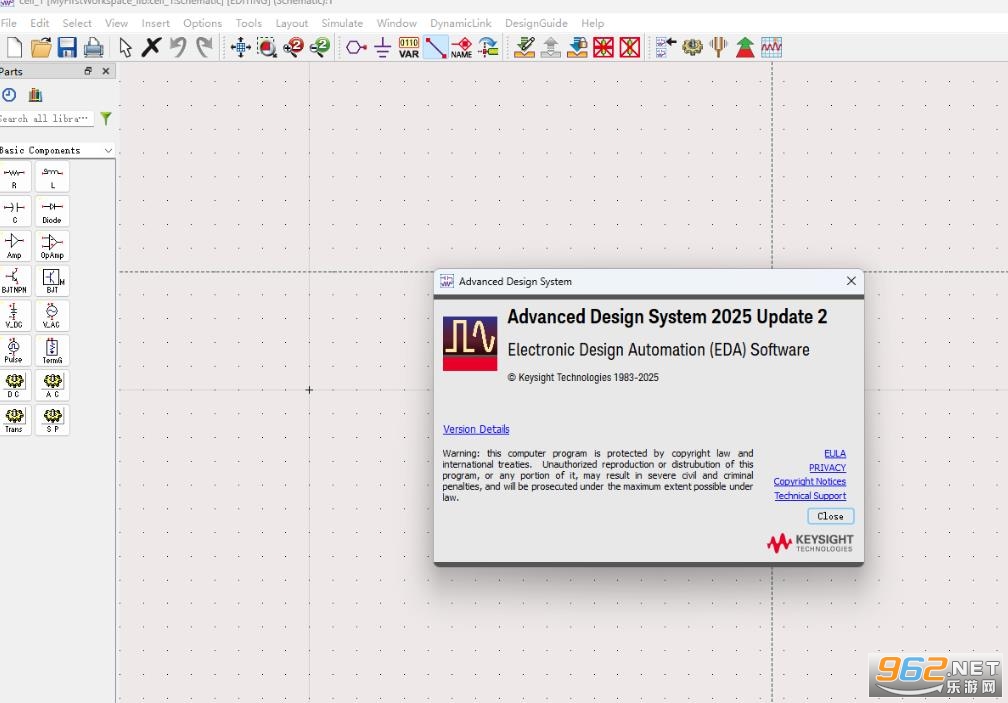Open the DesignGuide menu
This screenshot has width=1008, height=703.
(x=536, y=23)
